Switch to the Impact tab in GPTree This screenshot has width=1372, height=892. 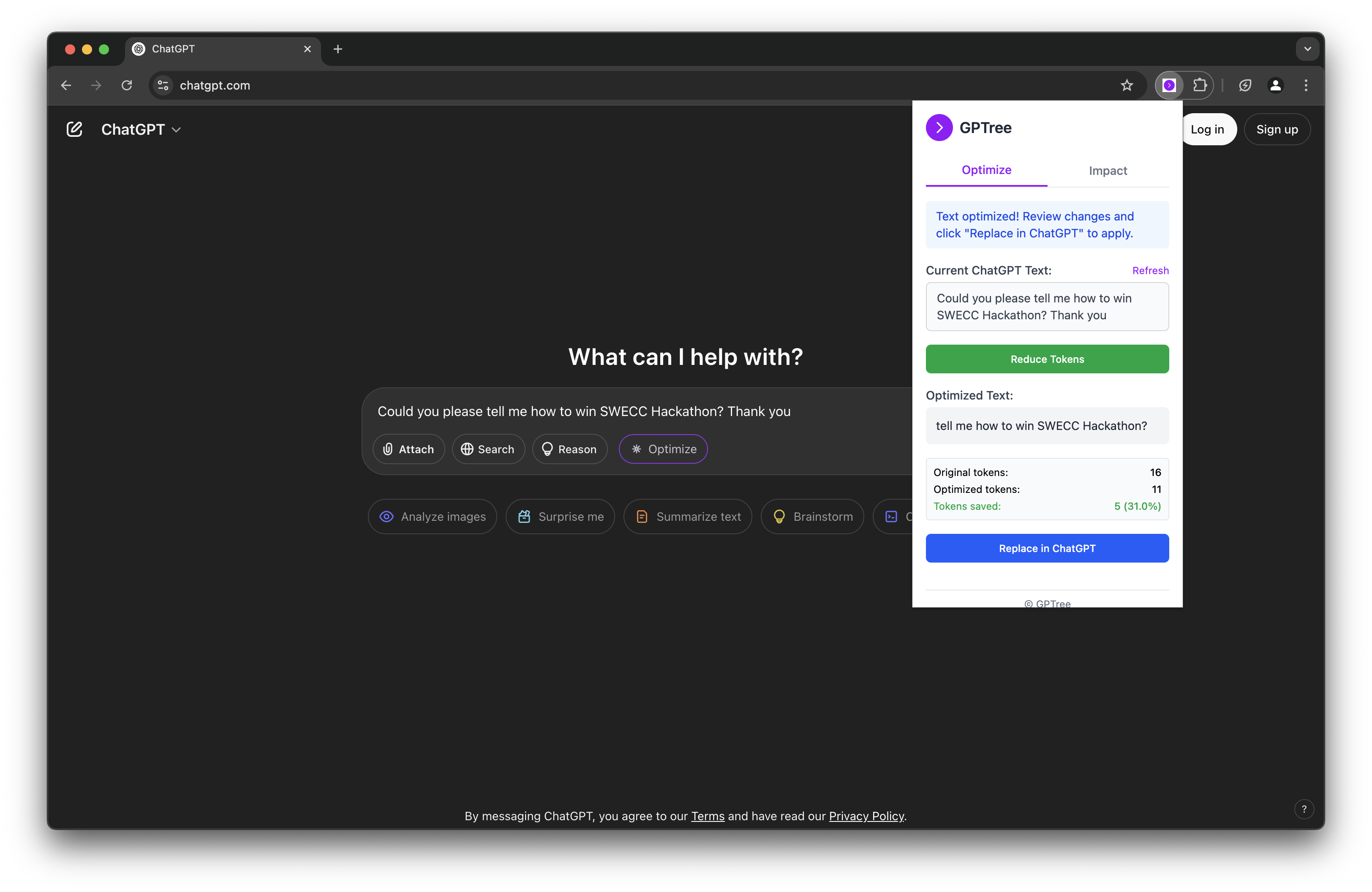(1108, 171)
